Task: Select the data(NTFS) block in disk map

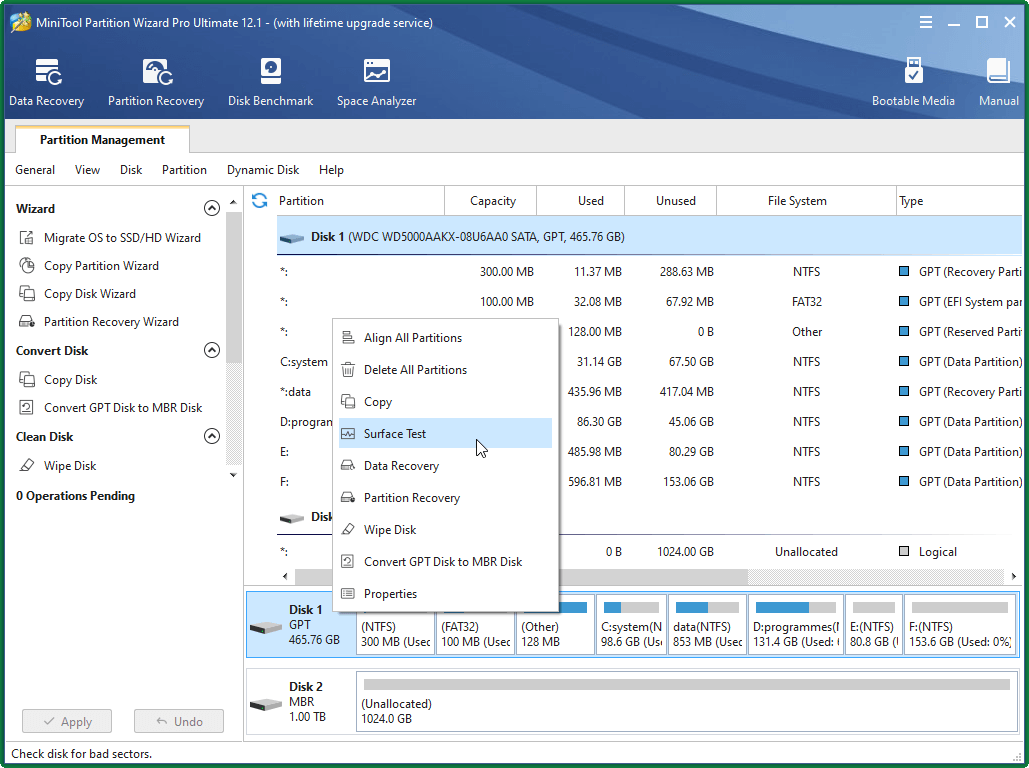Action: click(707, 625)
